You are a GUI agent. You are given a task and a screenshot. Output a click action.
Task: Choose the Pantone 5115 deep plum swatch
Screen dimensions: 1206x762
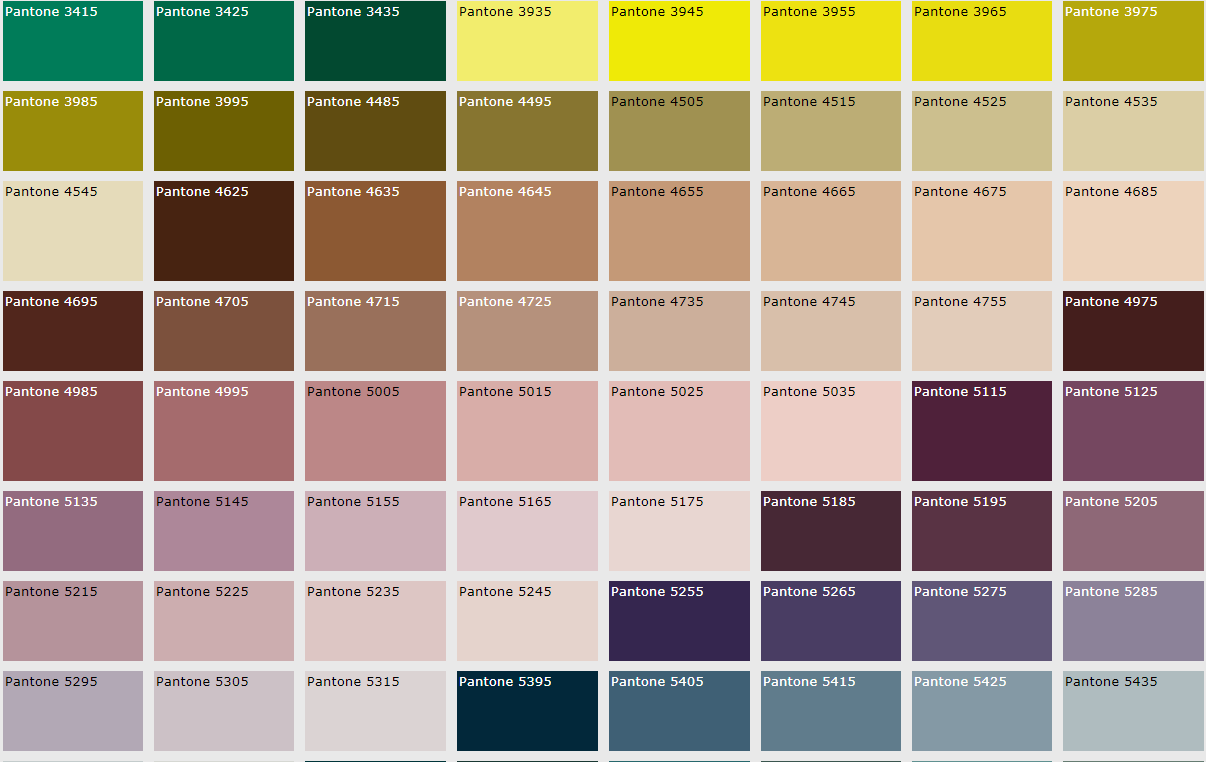982,431
